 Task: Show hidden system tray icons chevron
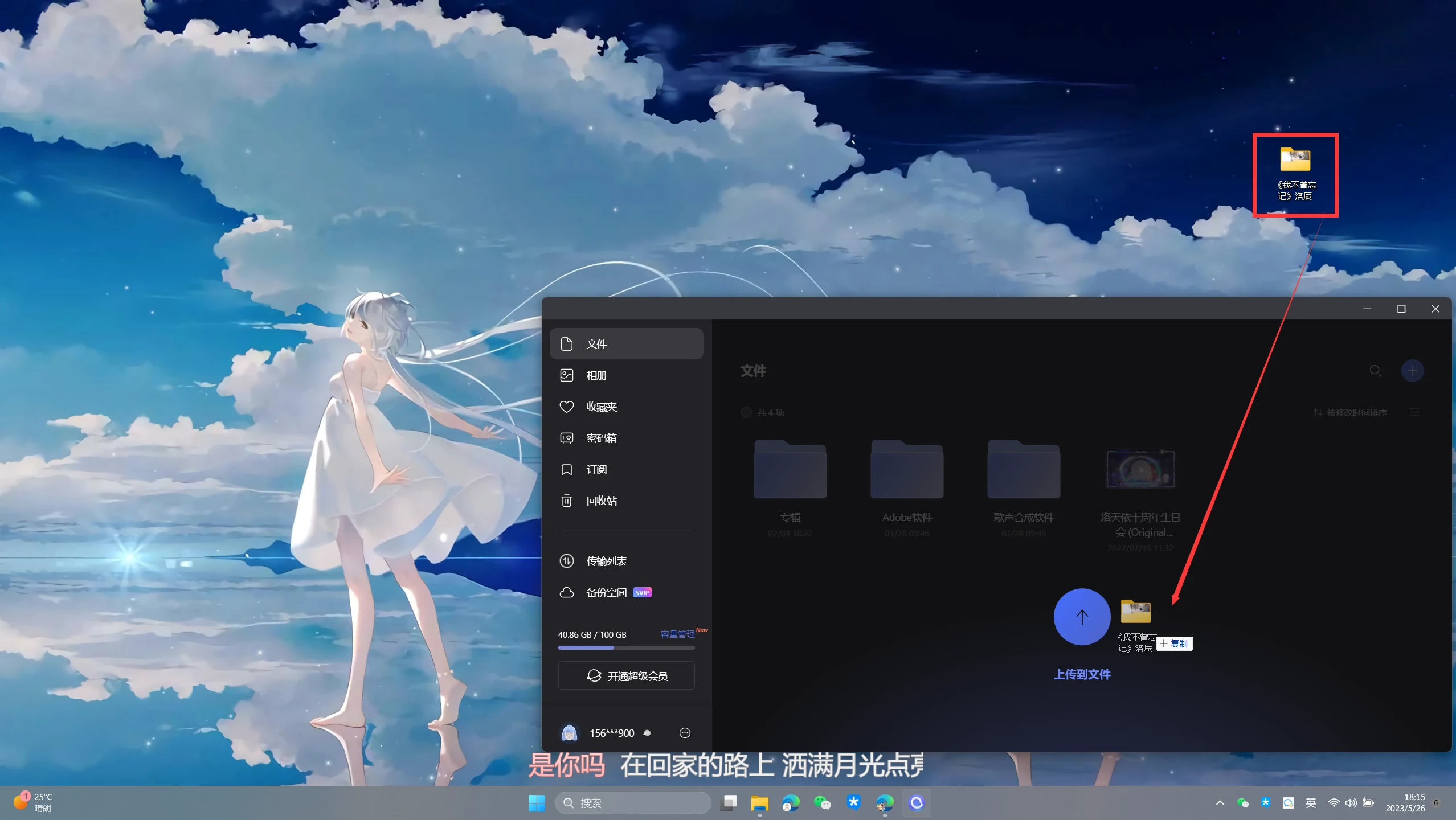pos(1220,803)
